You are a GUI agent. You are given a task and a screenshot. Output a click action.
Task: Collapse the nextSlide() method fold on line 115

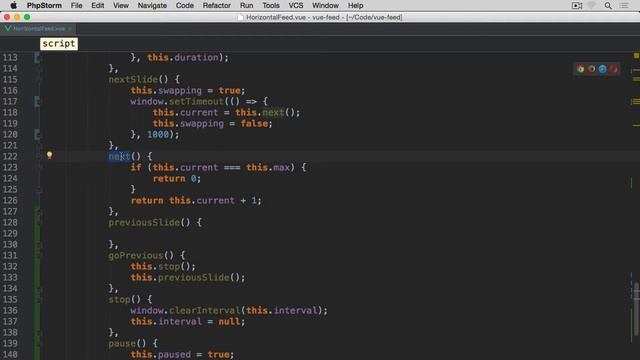click(x=38, y=79)
